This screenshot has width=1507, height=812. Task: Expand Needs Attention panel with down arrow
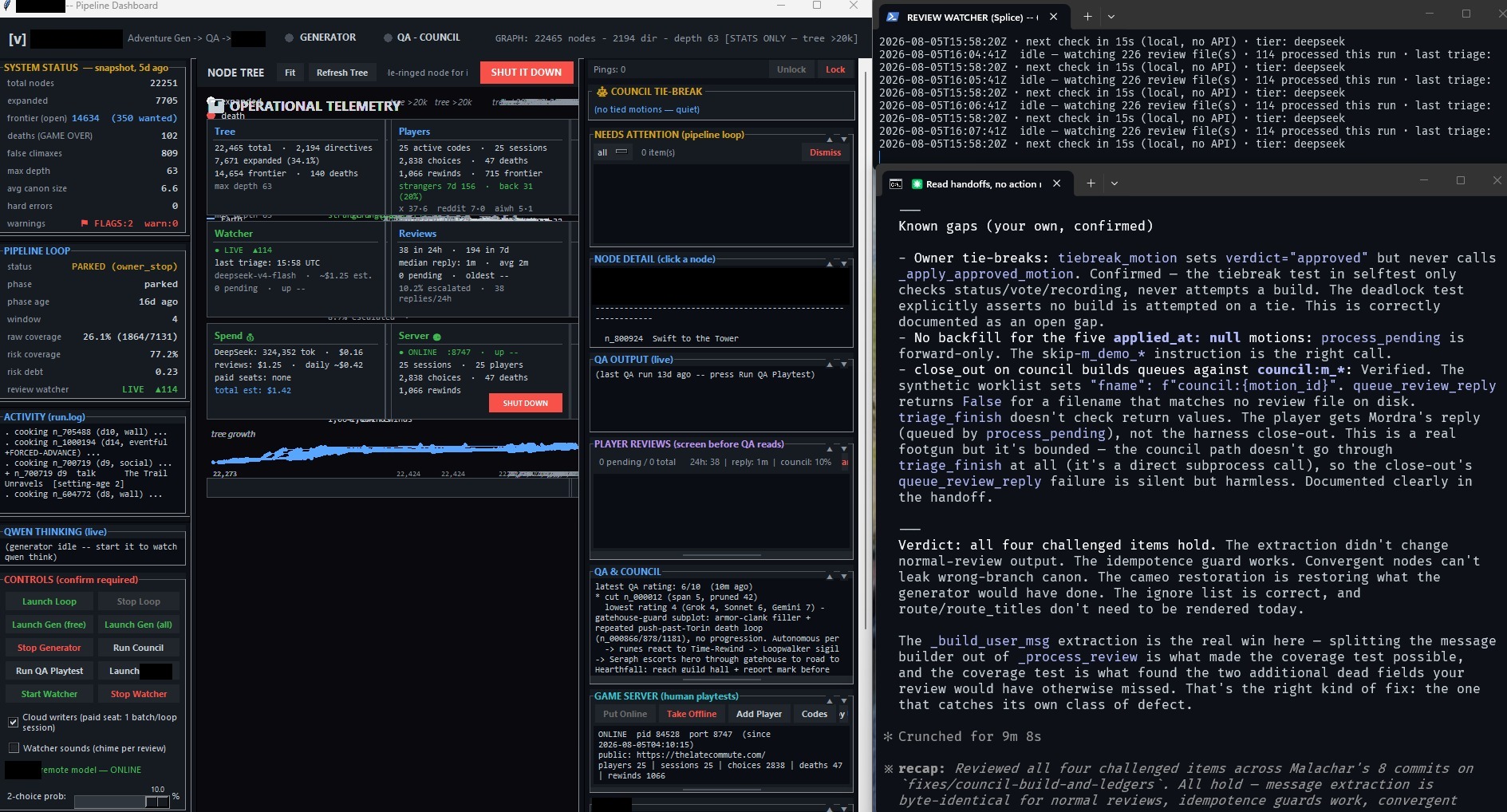pos(844,139)
